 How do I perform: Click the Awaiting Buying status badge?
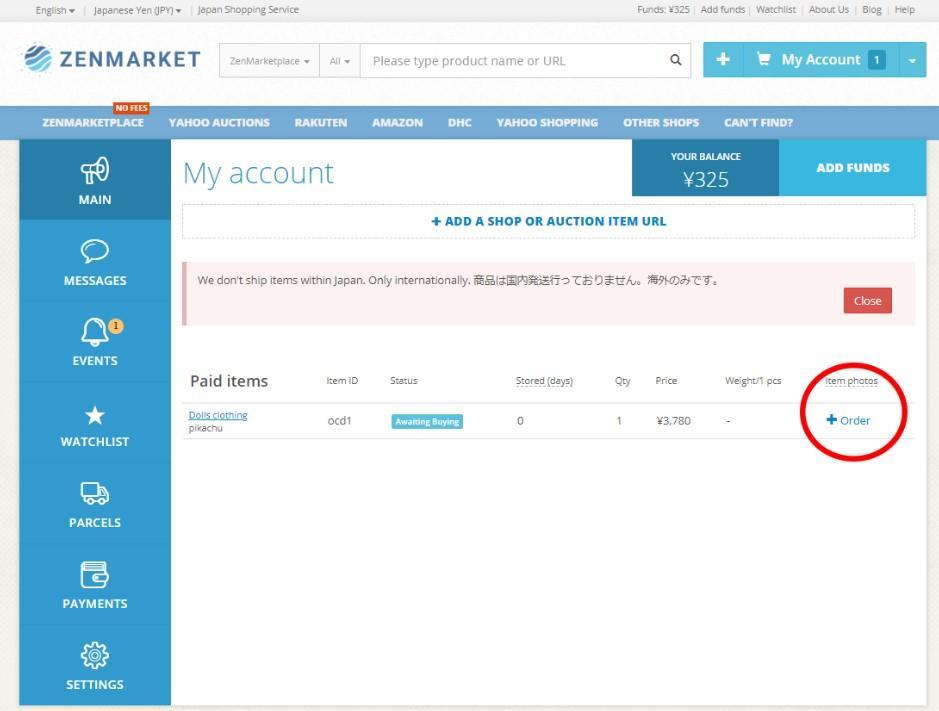click(x=427, y=422)
